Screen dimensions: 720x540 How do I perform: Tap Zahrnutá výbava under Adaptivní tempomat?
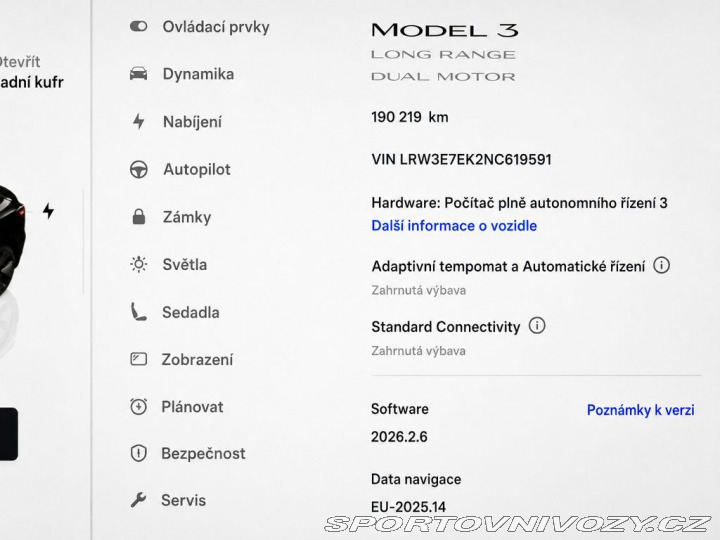[x=418, y=290]
